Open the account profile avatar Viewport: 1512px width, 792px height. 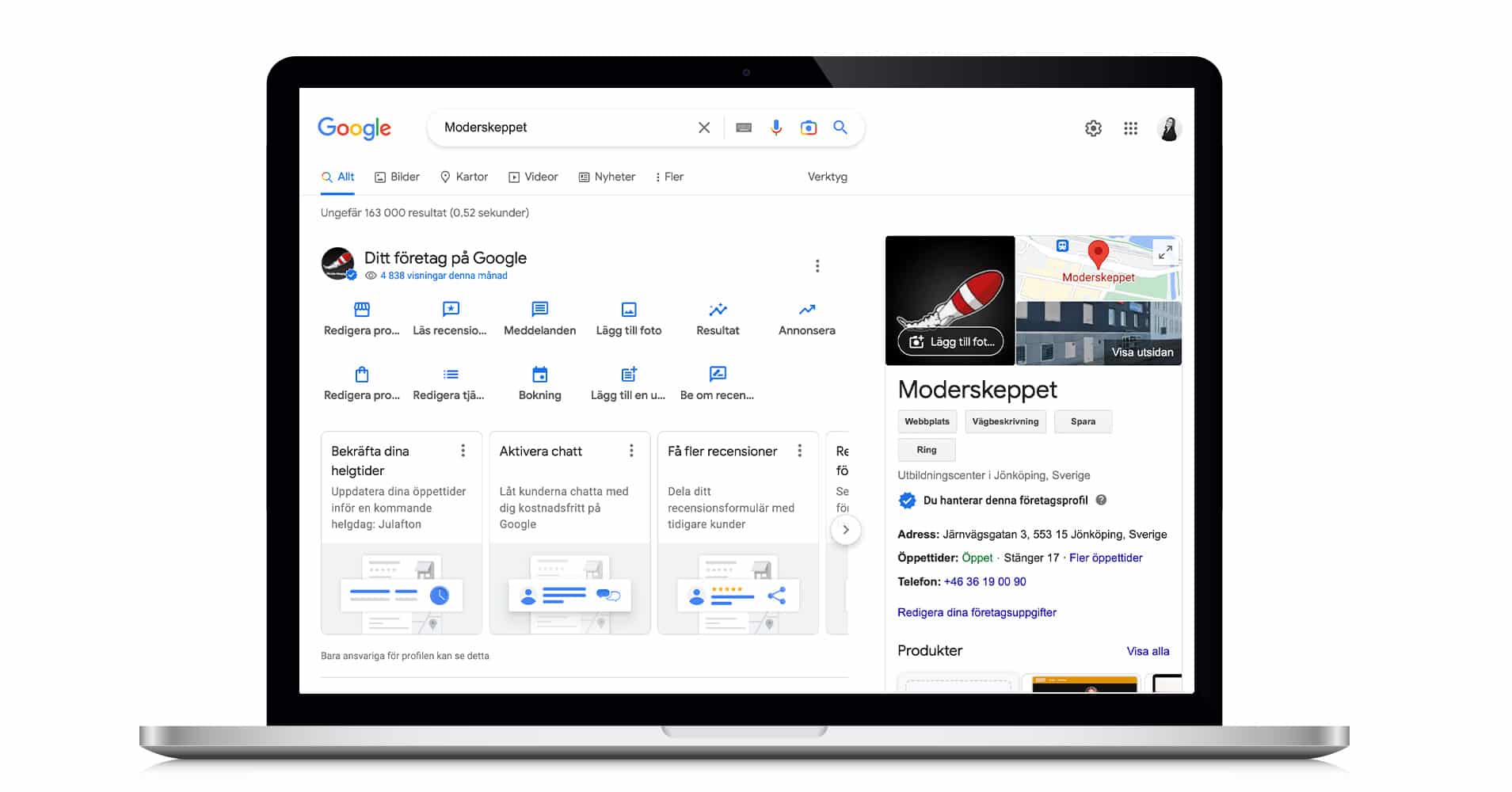[1169, 128]
